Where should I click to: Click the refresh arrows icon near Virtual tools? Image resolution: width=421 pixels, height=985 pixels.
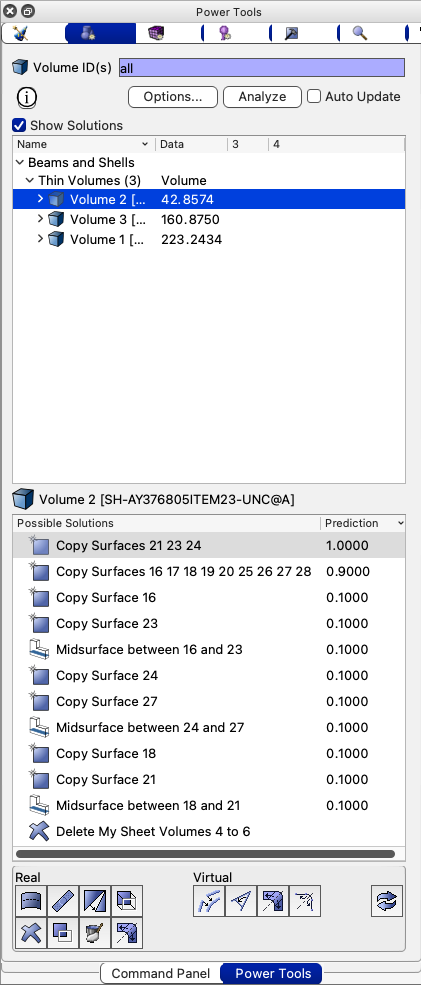386,901
